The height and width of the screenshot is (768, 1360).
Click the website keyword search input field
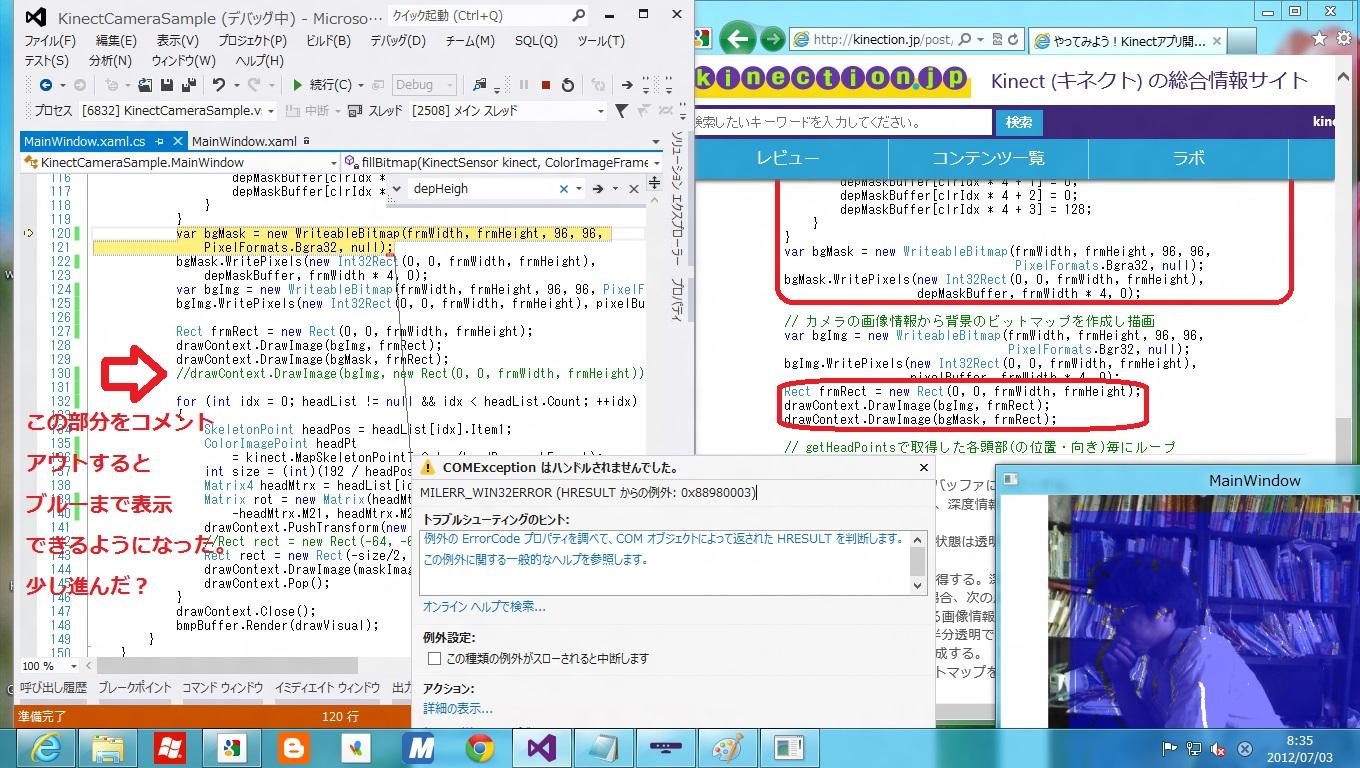840,122
